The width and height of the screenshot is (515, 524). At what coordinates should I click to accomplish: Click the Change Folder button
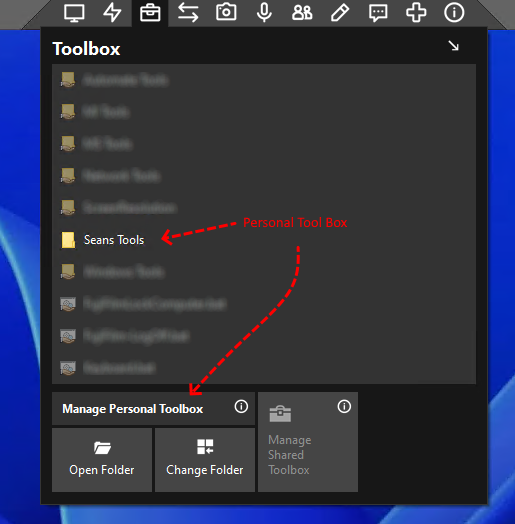point(205,460)
